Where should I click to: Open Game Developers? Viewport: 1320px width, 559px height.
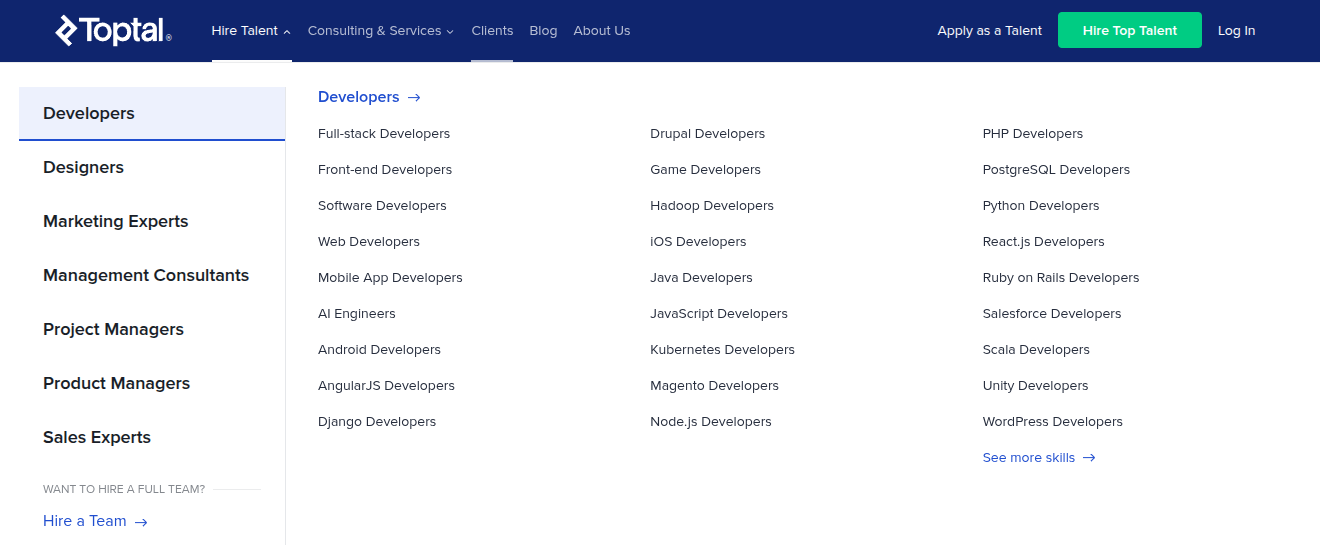tap(705, 170)
